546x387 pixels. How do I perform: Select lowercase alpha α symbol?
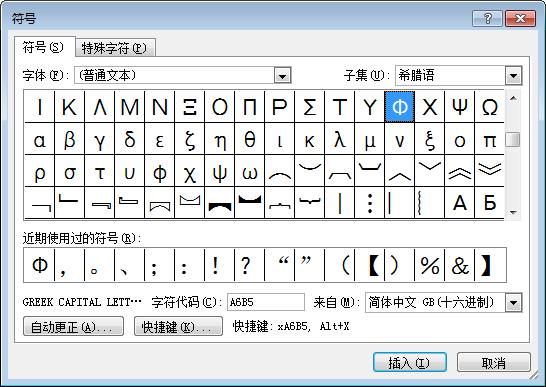(x=40, y=139)
